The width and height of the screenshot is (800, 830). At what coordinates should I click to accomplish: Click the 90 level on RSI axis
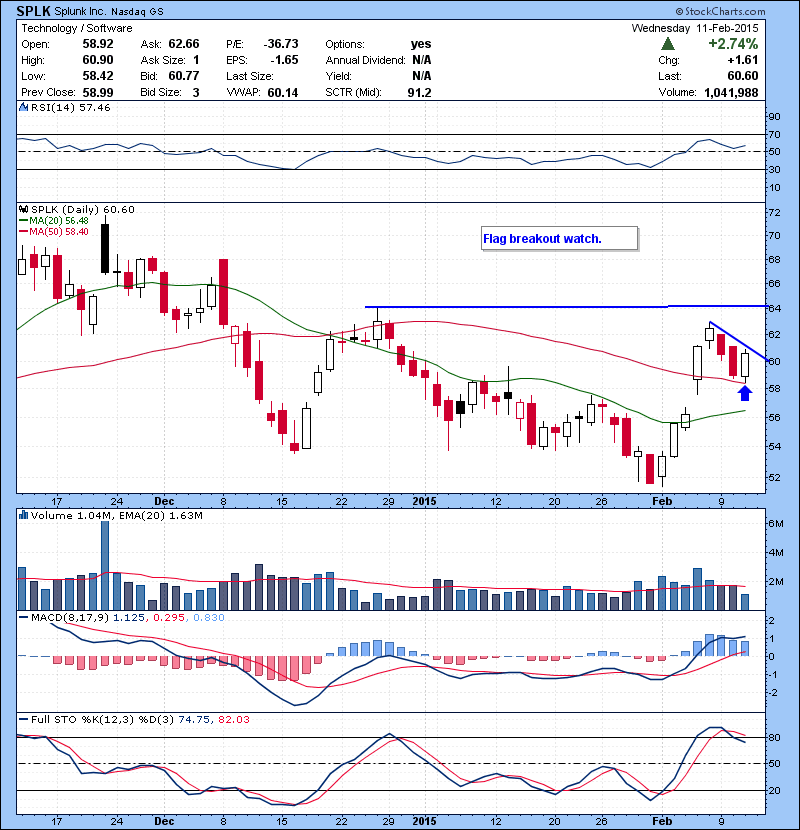pos(774,116)
